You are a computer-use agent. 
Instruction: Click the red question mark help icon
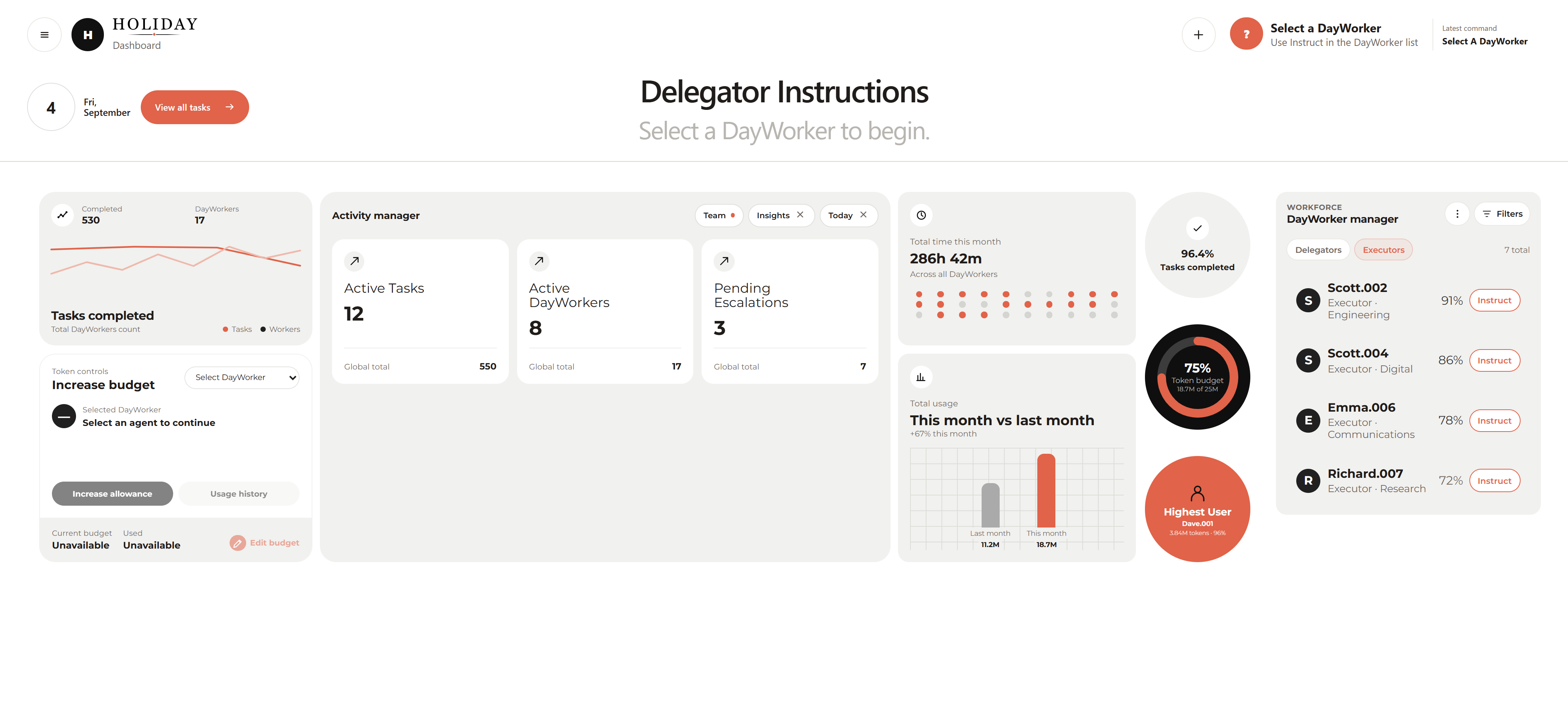(1246, 34)
